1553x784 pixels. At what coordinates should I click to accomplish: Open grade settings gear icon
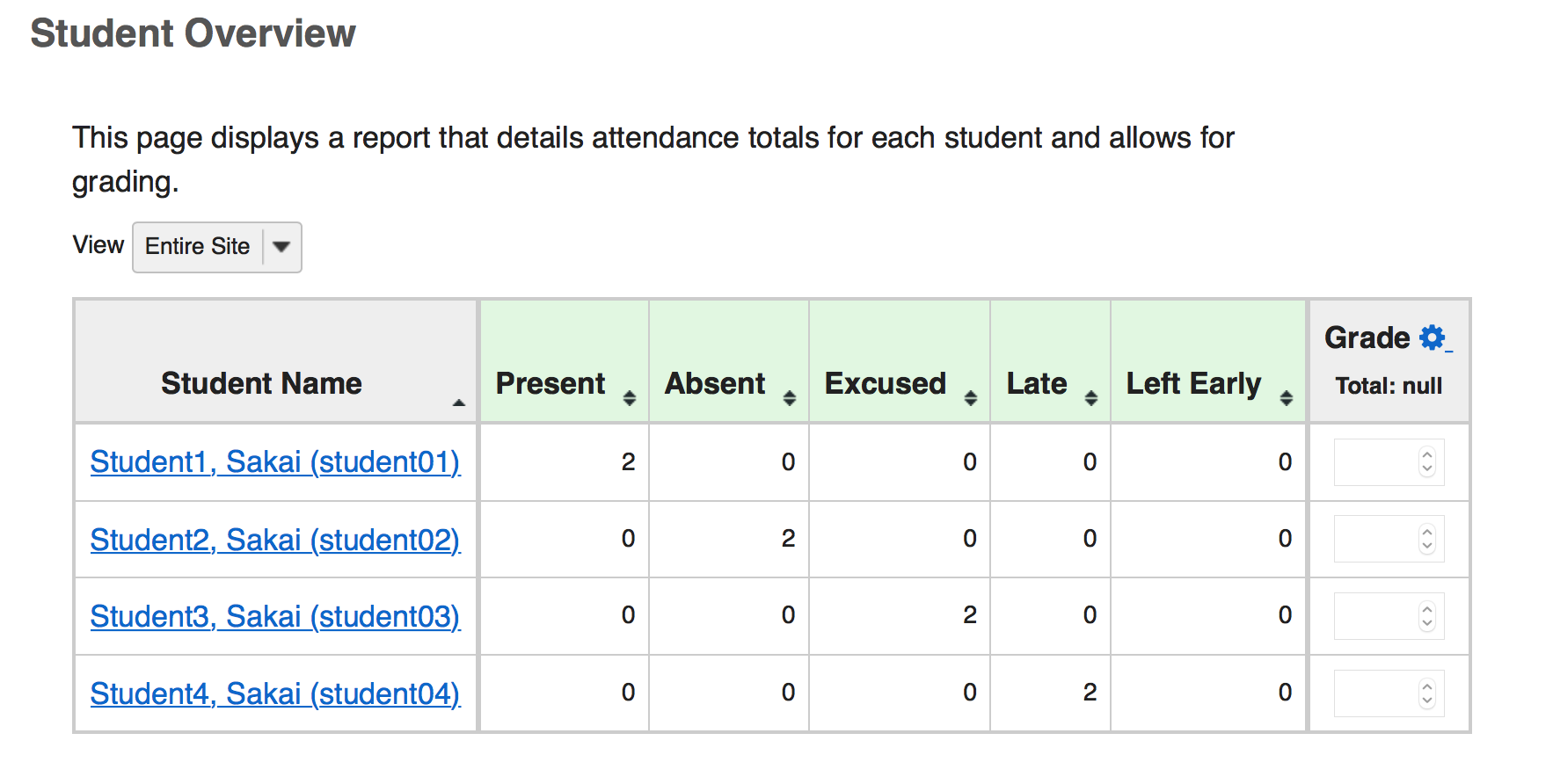(x=1433, y=338)
